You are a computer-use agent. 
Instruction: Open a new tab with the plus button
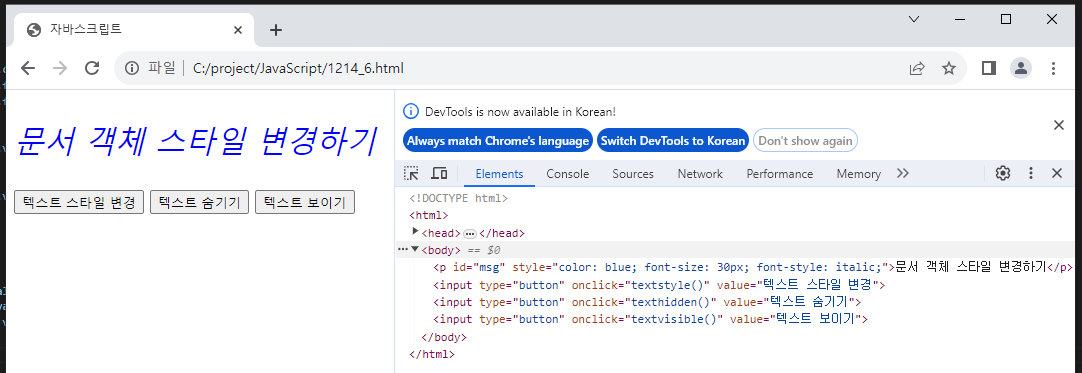275,30
